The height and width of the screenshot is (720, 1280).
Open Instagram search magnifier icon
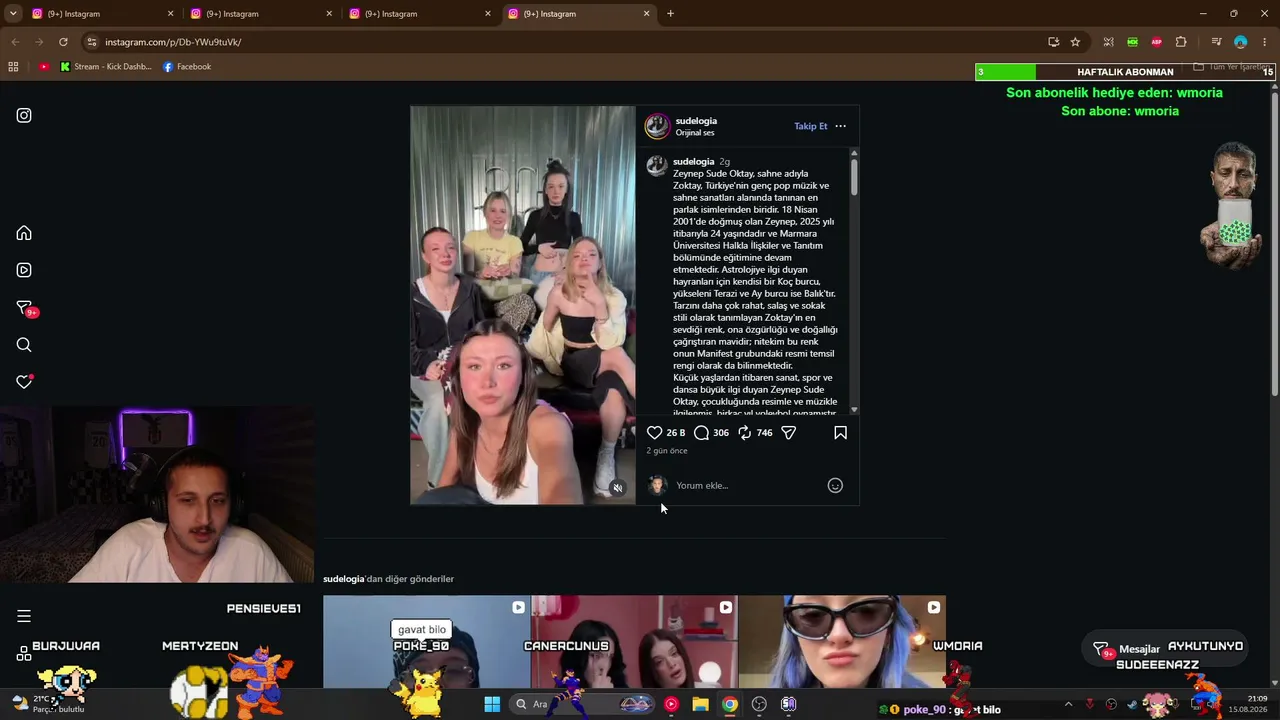click(24, 345)
